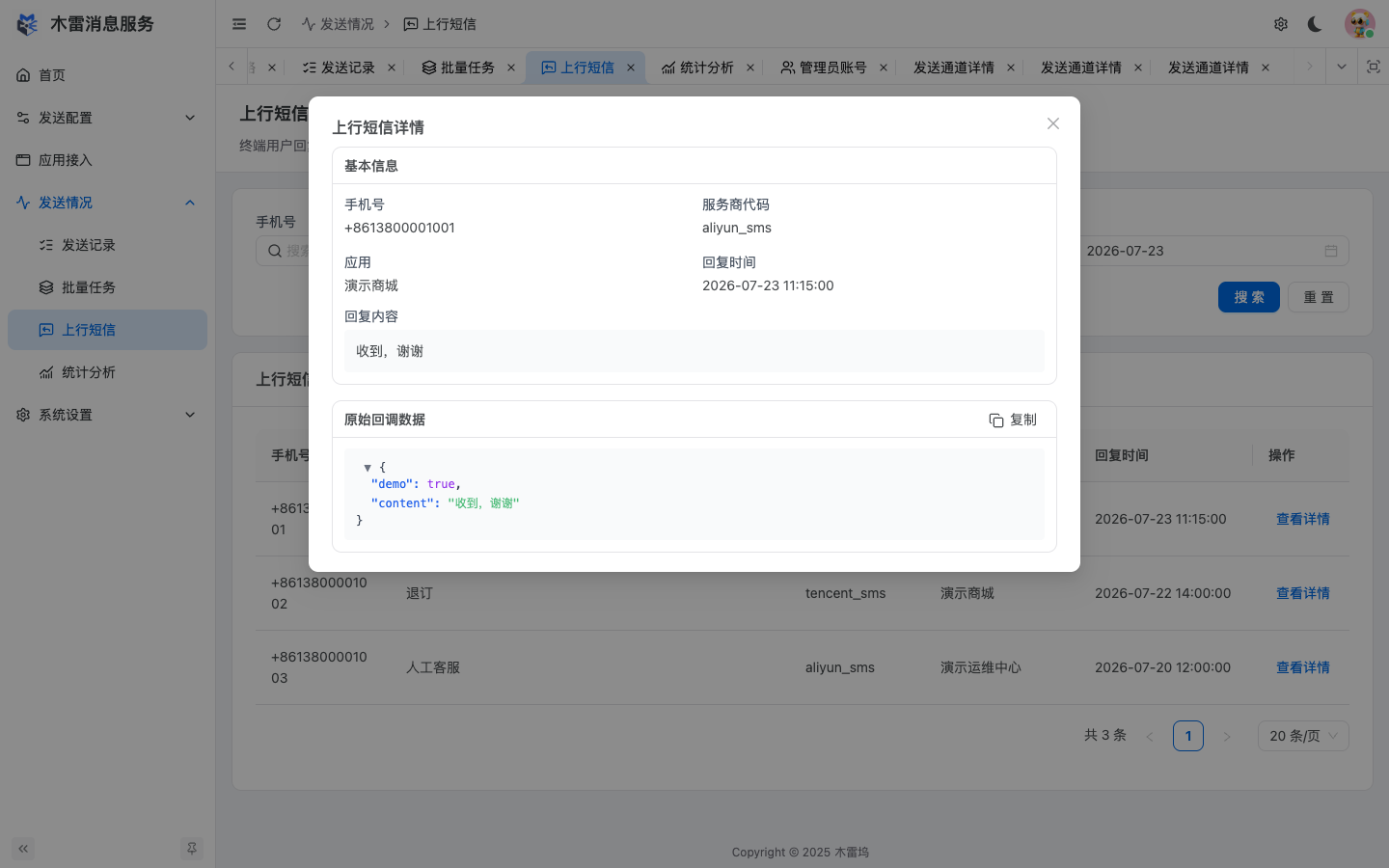Click the next page arrow
Viewport: 1389px width, 868px height.
[x=1227, y=736]
